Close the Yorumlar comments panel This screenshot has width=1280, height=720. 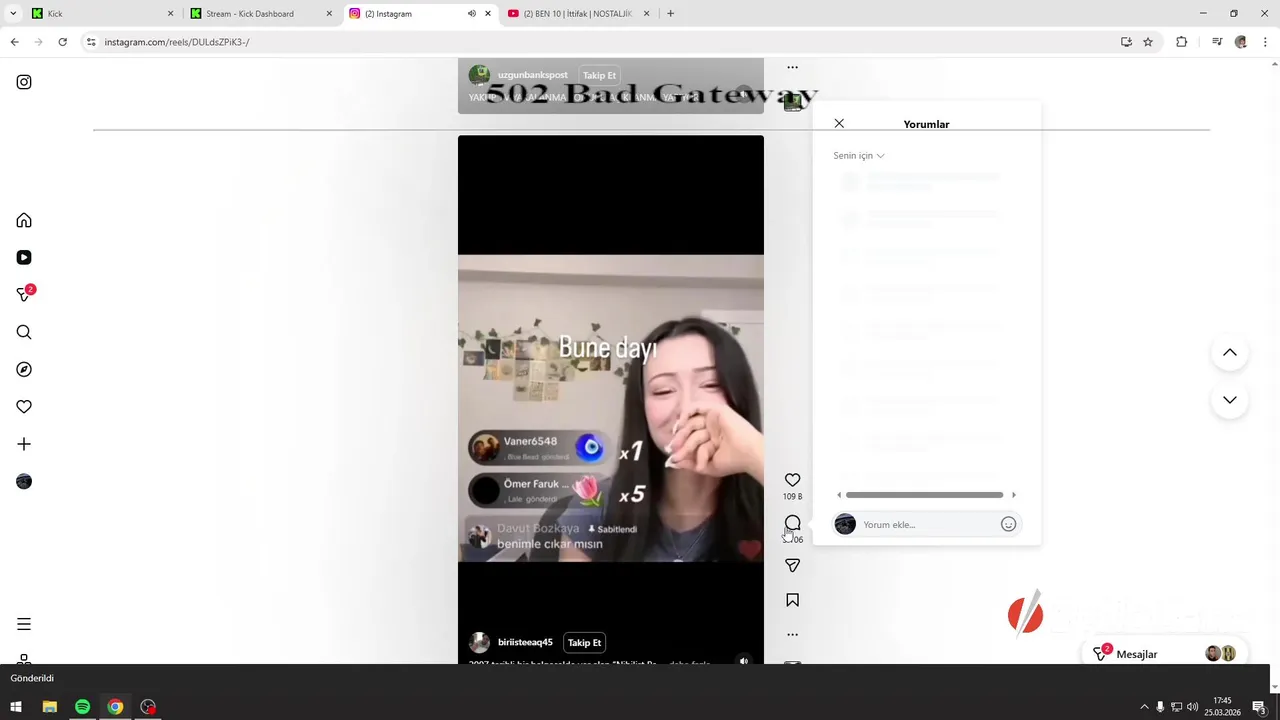839,123
